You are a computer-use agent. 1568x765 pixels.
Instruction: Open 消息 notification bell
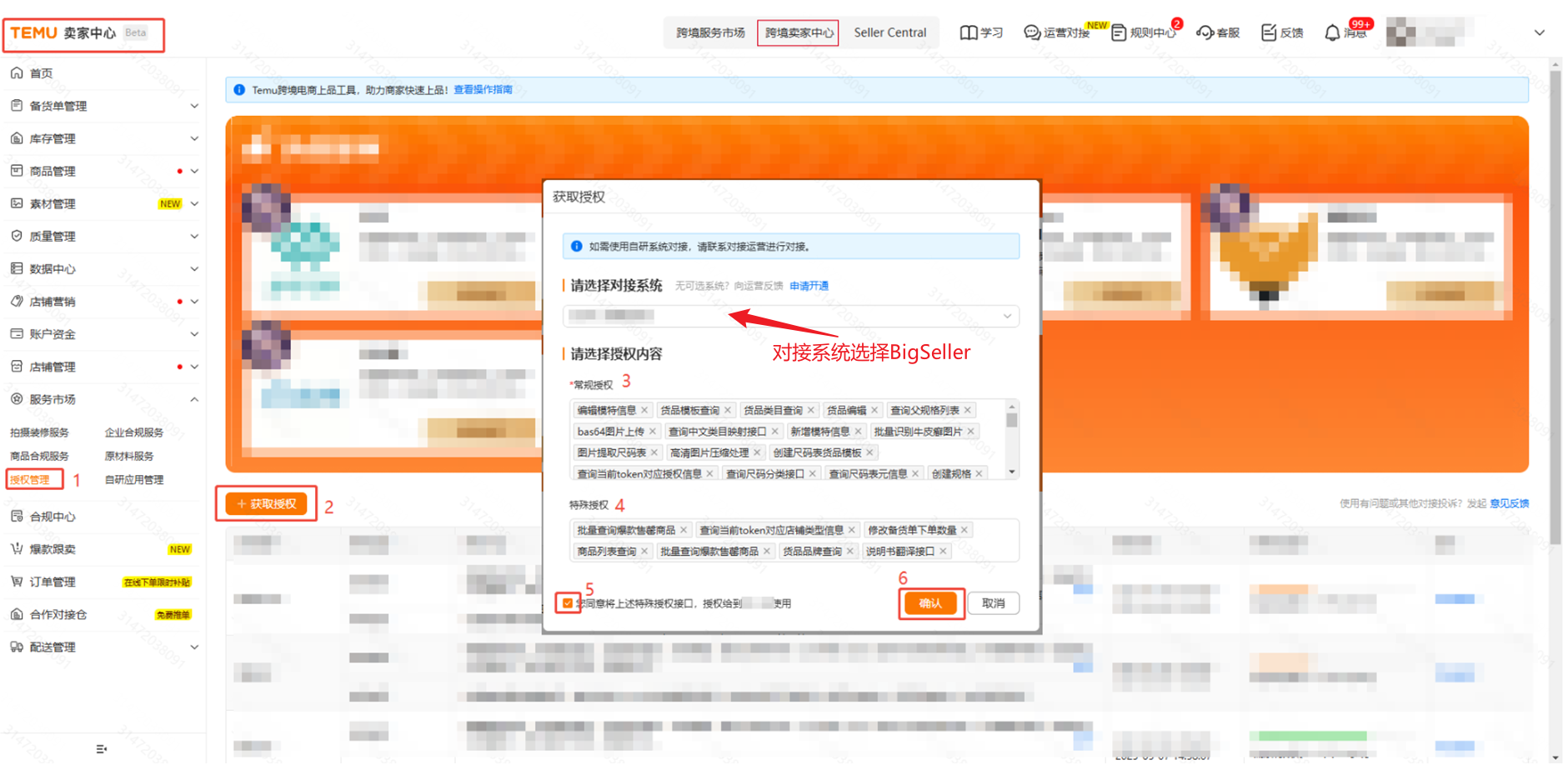coord(1332,32)
